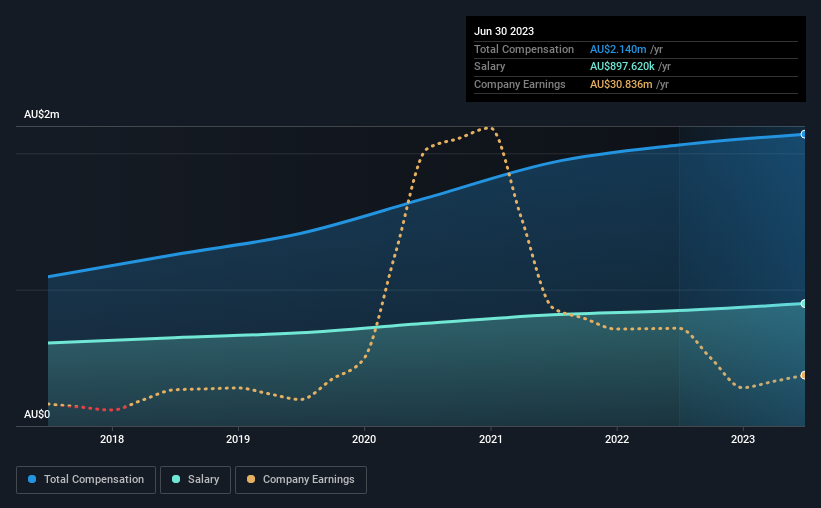
Task: Click the AU$0 y-axis label
Action: point(37,414)
